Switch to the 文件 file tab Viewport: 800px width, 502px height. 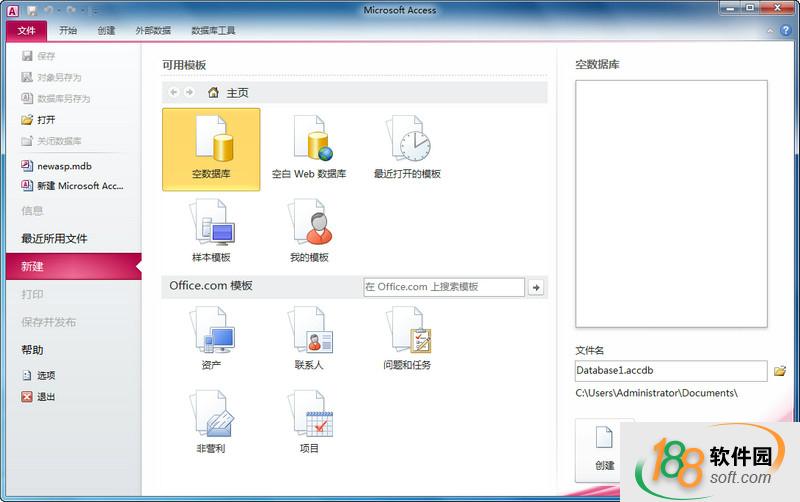point(27,31)
